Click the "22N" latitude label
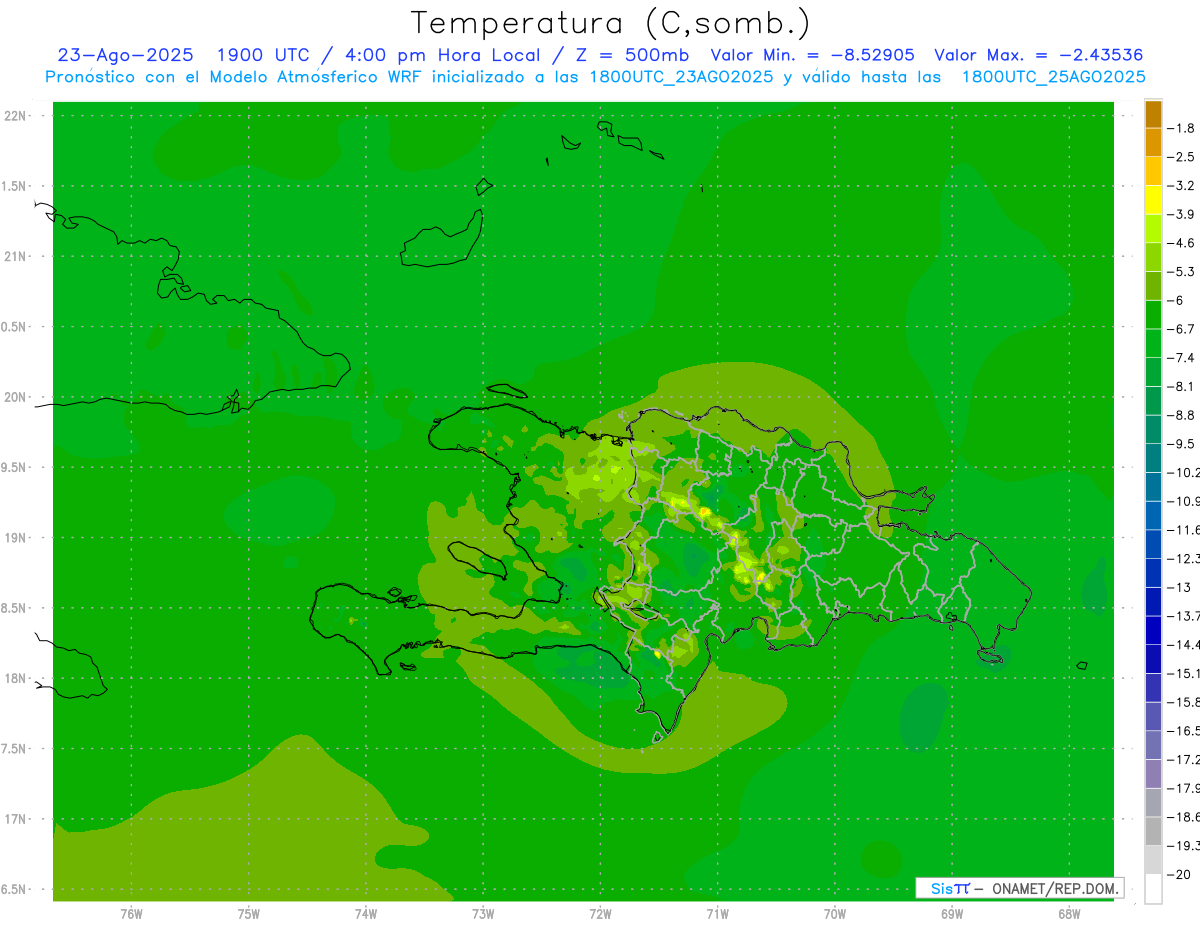The width and height of the screenshot is (1200, 927). click(17, 116)
